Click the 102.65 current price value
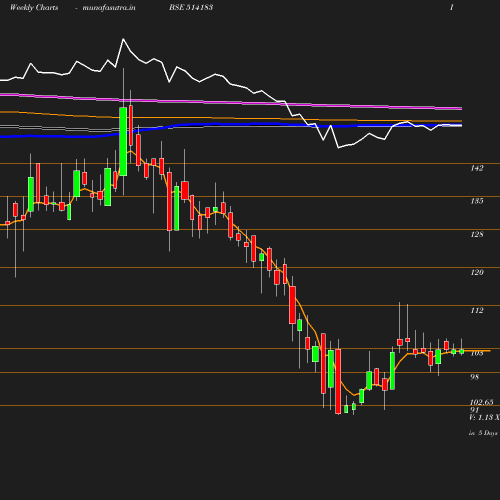Screen dimensions: 500x500 pos(482,402)
